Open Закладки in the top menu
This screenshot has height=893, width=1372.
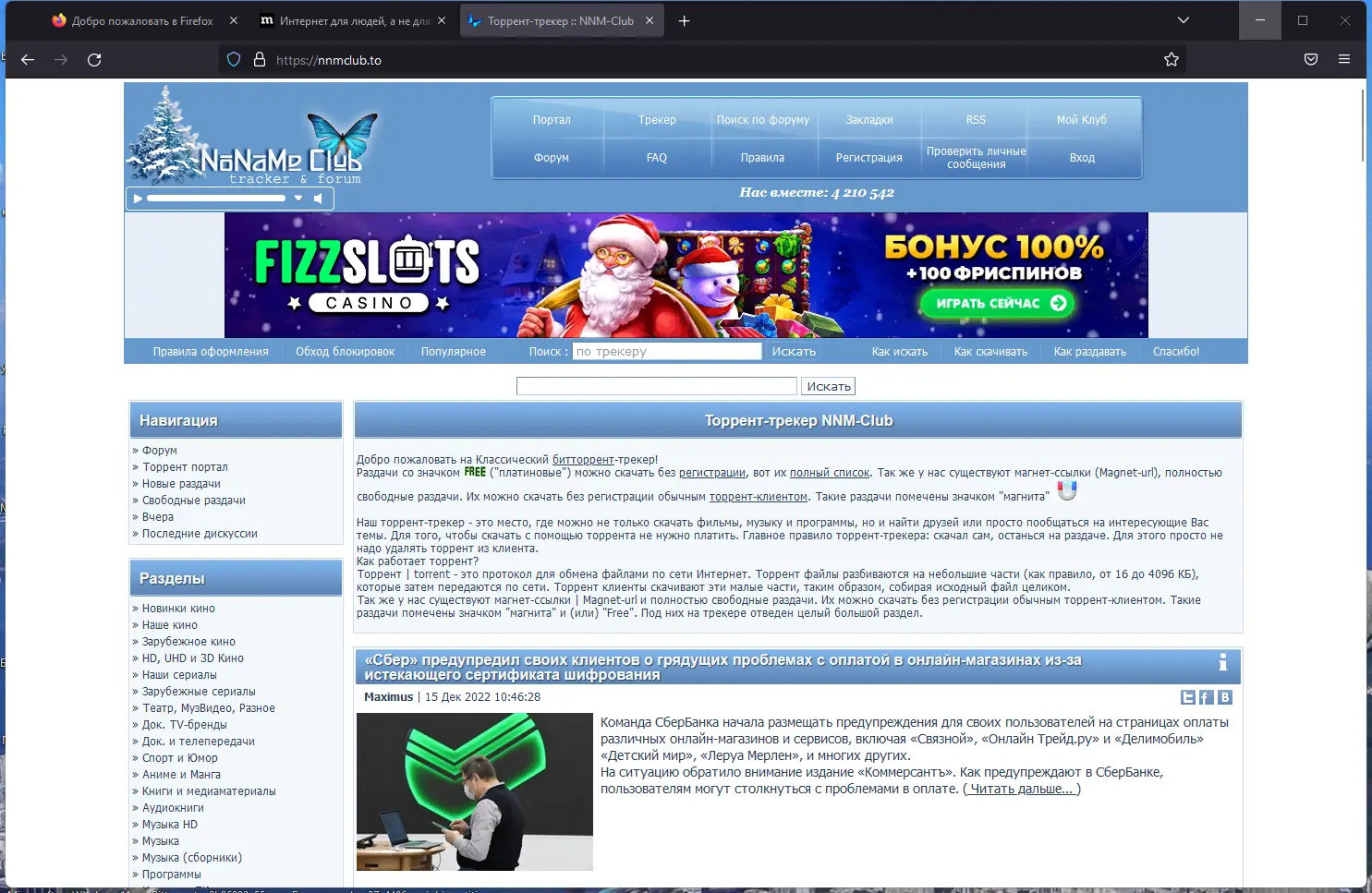point(869,120)
